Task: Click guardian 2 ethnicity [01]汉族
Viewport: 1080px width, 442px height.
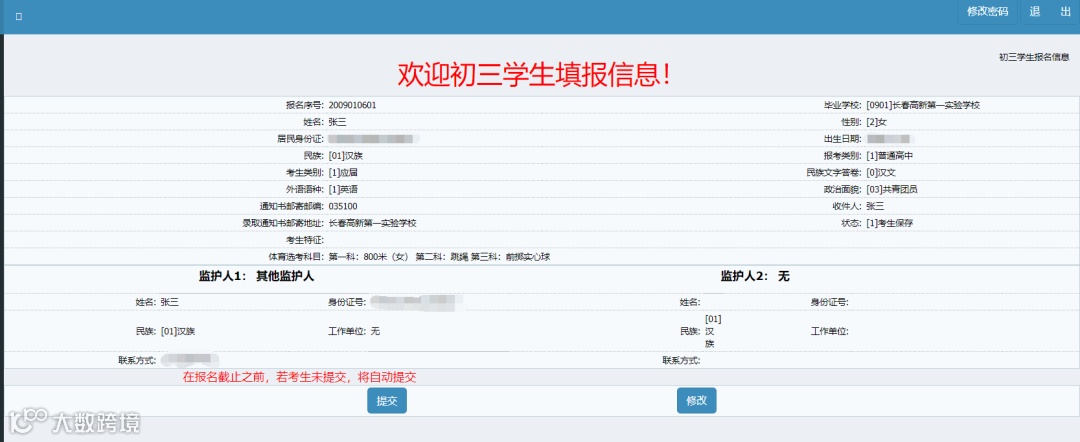Action: pos(714,331)
